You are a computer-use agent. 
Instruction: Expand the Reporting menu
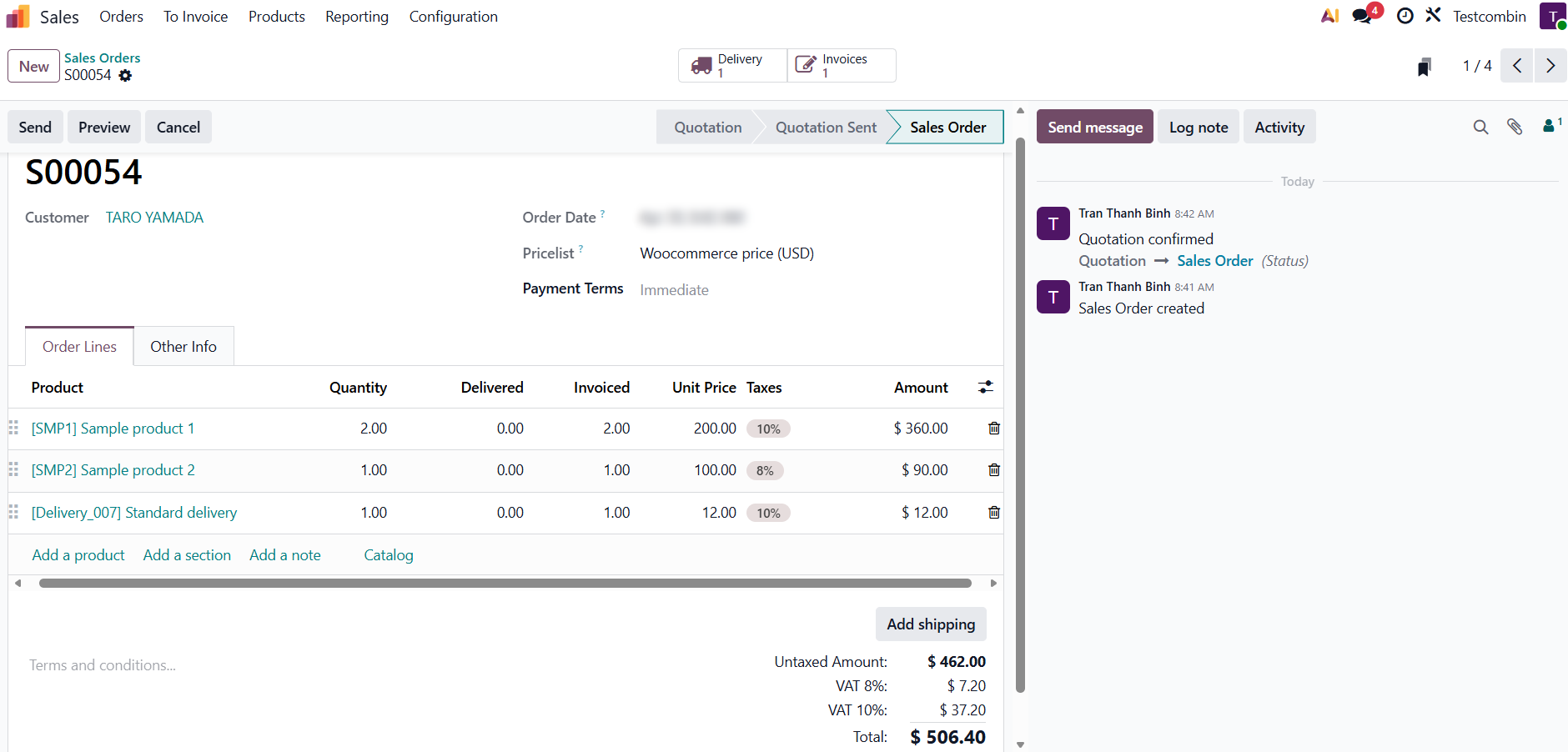pos(356,17)
